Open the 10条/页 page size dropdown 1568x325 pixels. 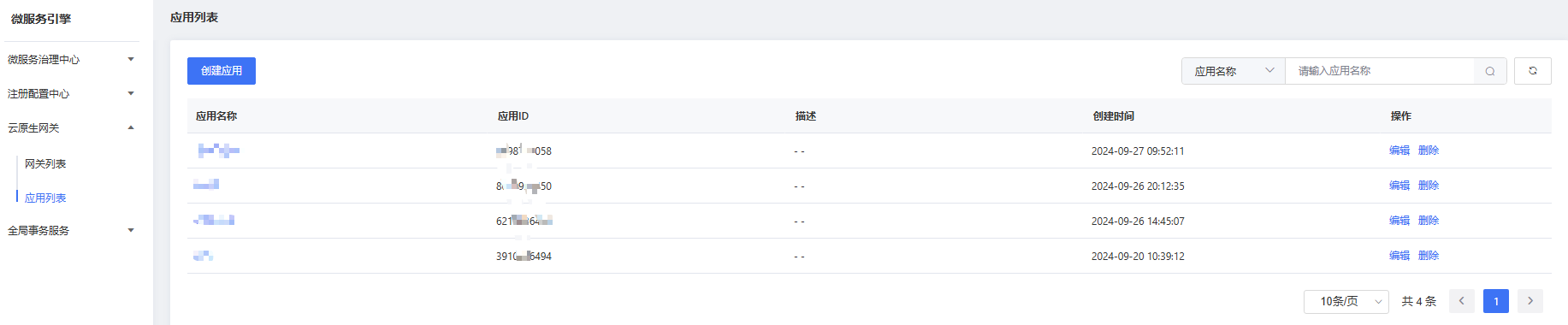pos(1346,301)
